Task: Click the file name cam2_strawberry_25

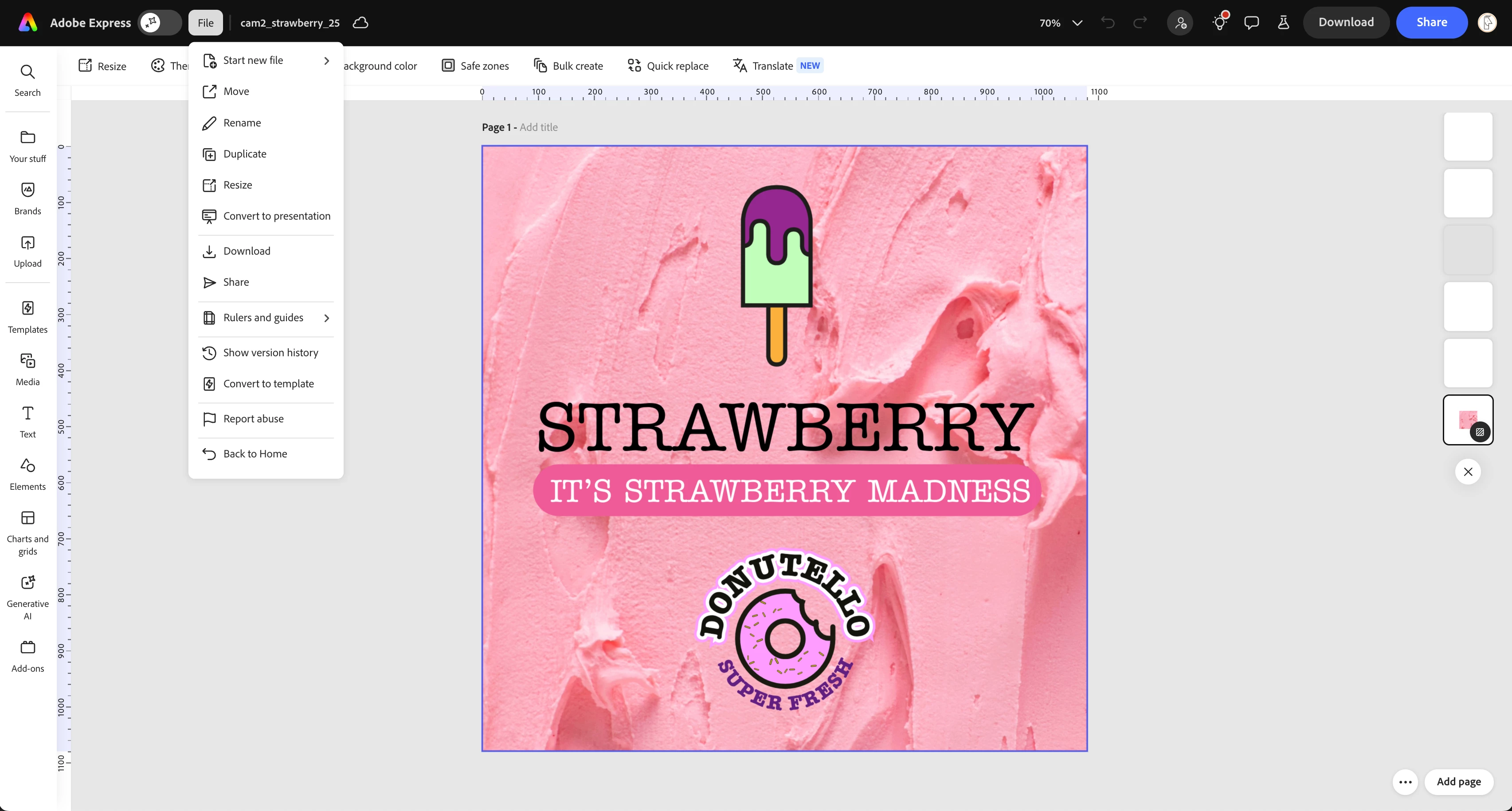Action: point(290,22)
